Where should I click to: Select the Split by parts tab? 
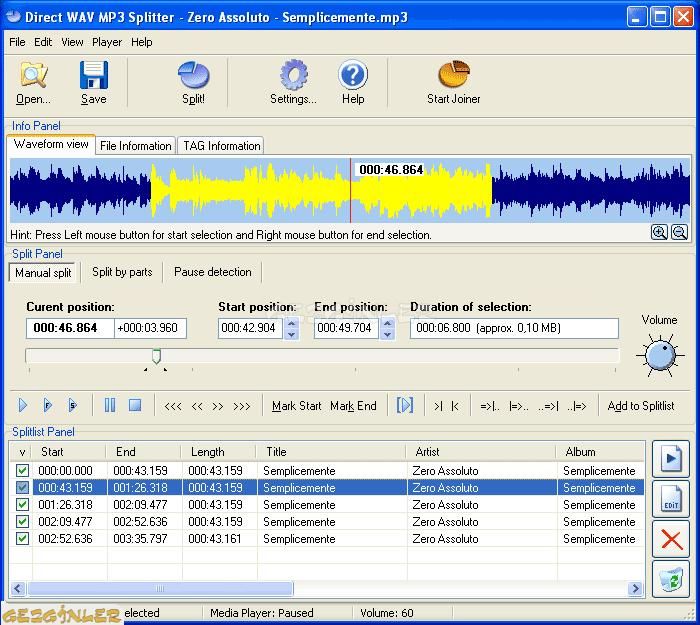pos(122,272)
